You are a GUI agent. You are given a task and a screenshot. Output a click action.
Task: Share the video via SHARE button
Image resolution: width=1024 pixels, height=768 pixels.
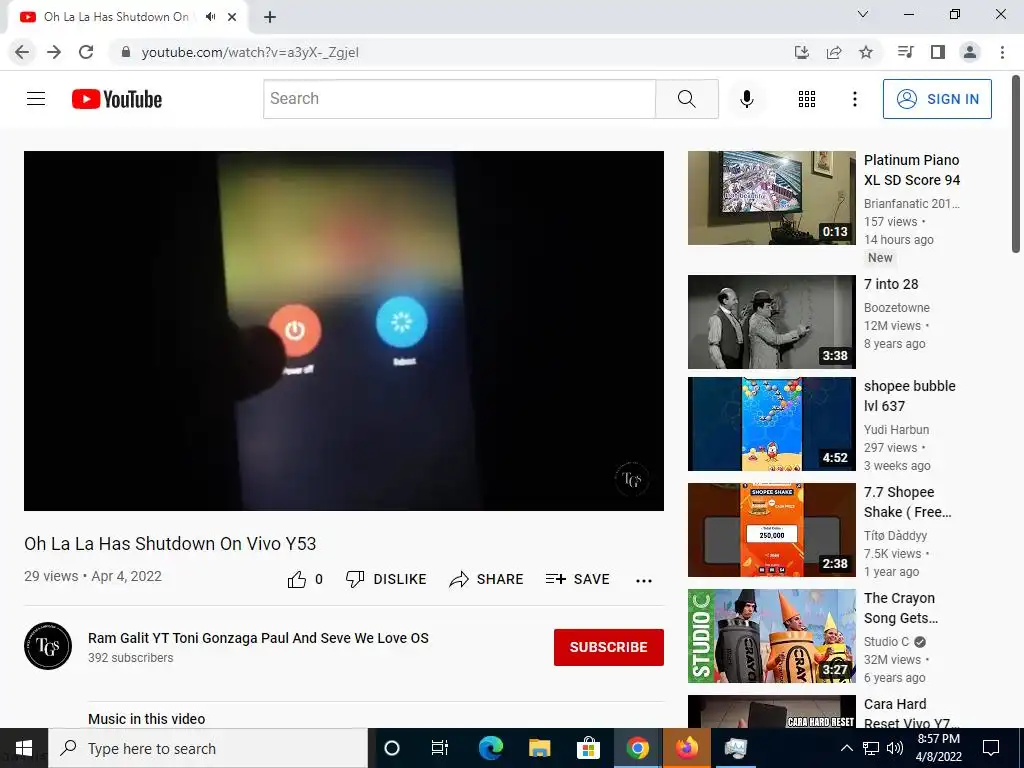(x=487, y=579)
